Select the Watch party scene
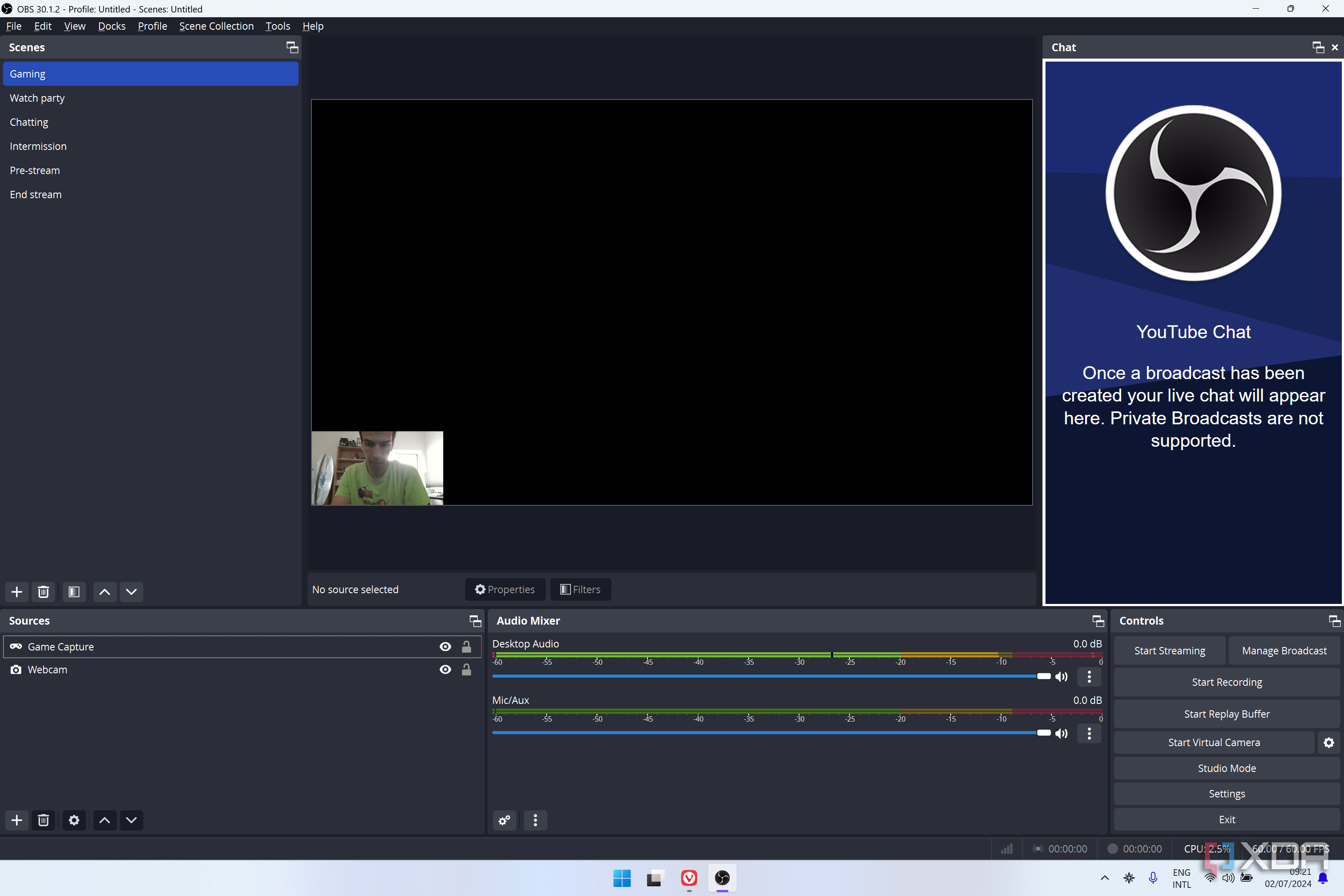The image size is (1344, 896). [x=150, y=98]
